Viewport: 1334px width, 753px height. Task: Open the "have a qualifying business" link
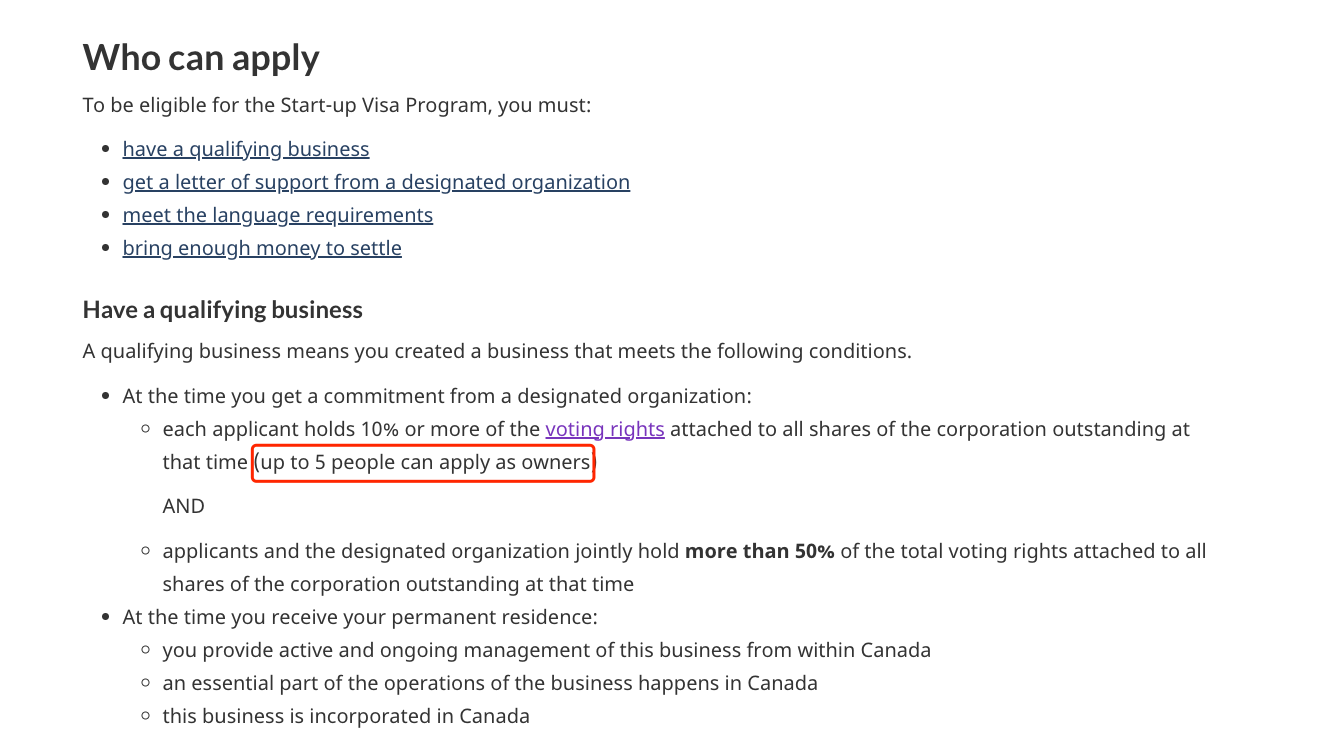click(x=246, y=149)
